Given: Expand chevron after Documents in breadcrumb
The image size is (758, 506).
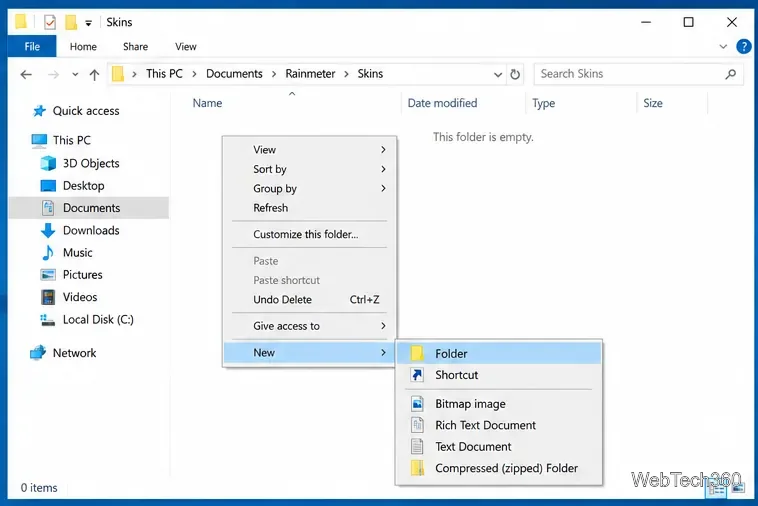Looking at the screenshot, I should 274,74.
